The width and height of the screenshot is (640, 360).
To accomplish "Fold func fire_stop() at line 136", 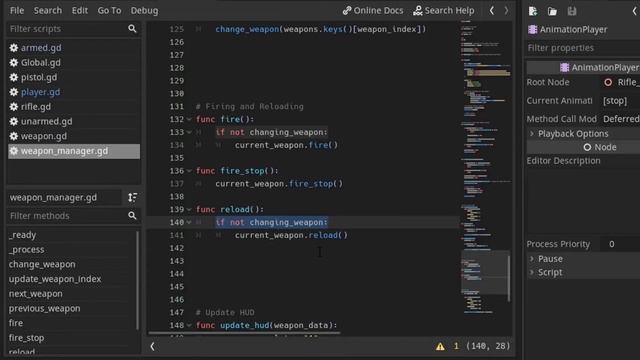I will (x=189, y=171).
